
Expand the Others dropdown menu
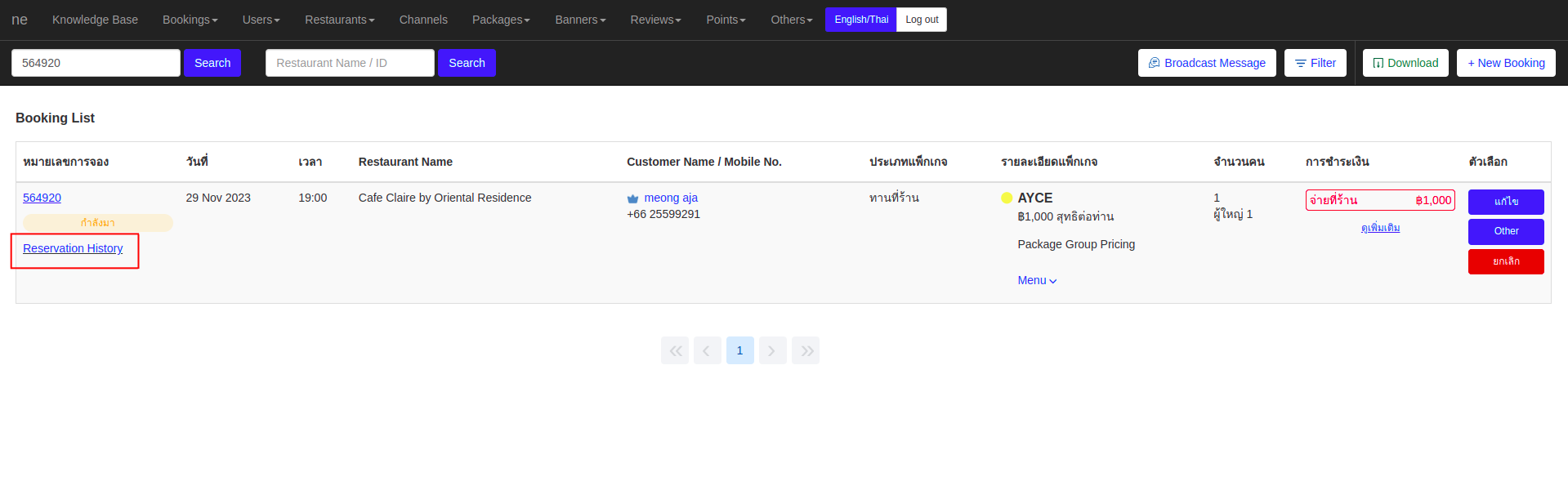pos(791,20)
